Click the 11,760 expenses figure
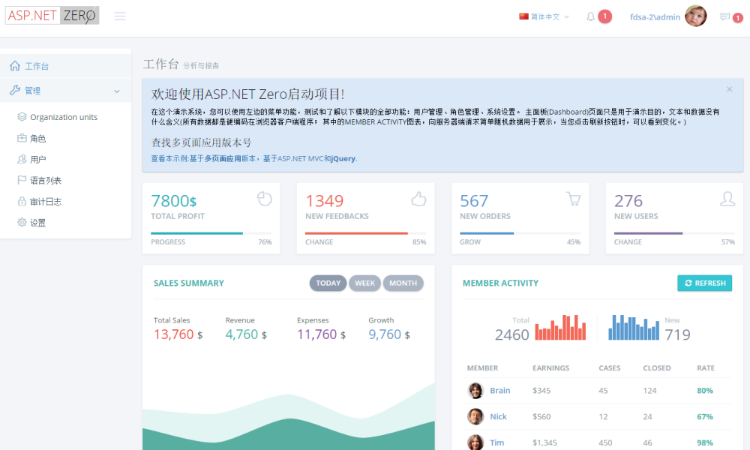750x450 pixels. (x=317, y=334)
